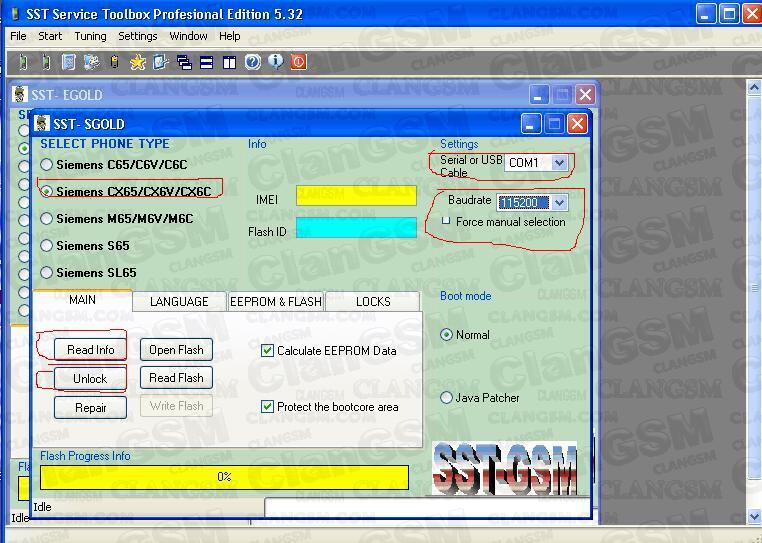Open the COM1 serial port dropdown
Viewport: 762px width, 543px height.
pos(559,162)
